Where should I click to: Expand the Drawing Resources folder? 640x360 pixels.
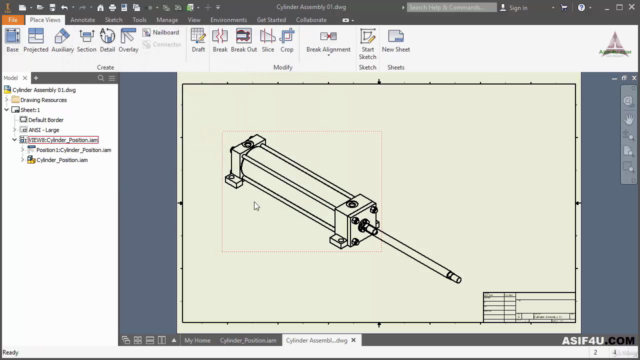pos(6,100)
